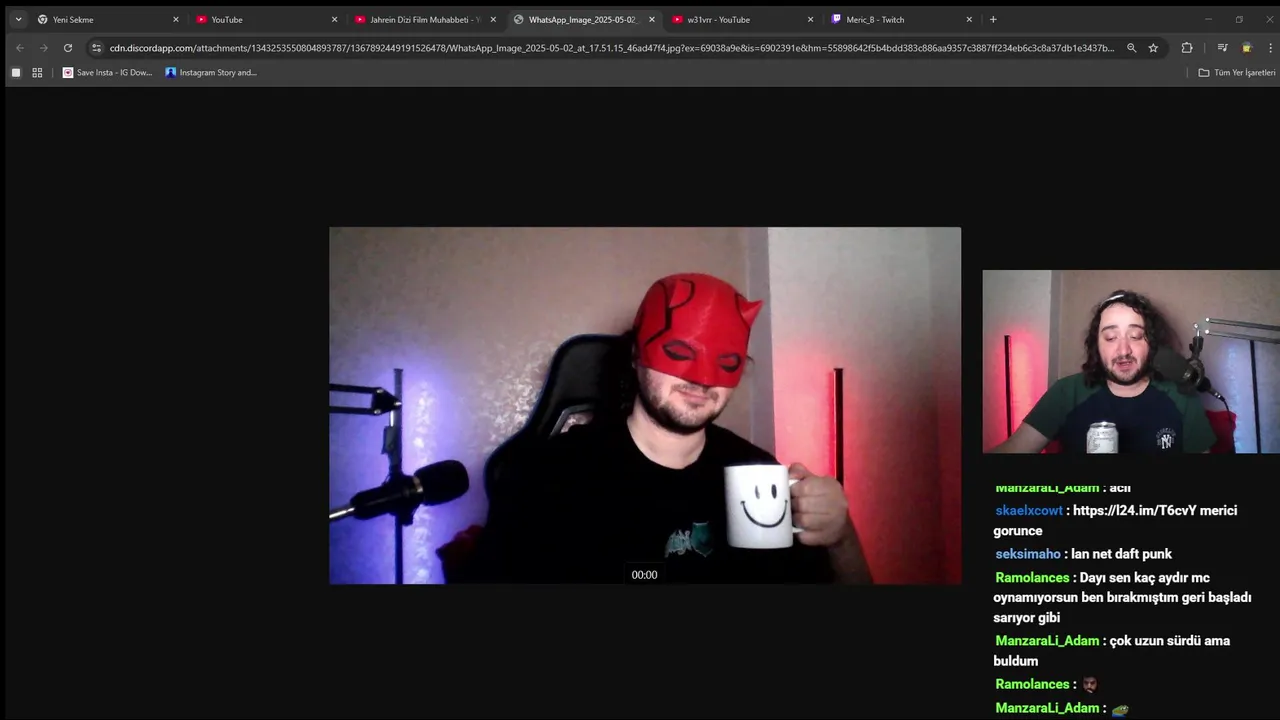Screen dimensions: 1280x720
Task: View site information icon in address bar
Action: point(96,47)
